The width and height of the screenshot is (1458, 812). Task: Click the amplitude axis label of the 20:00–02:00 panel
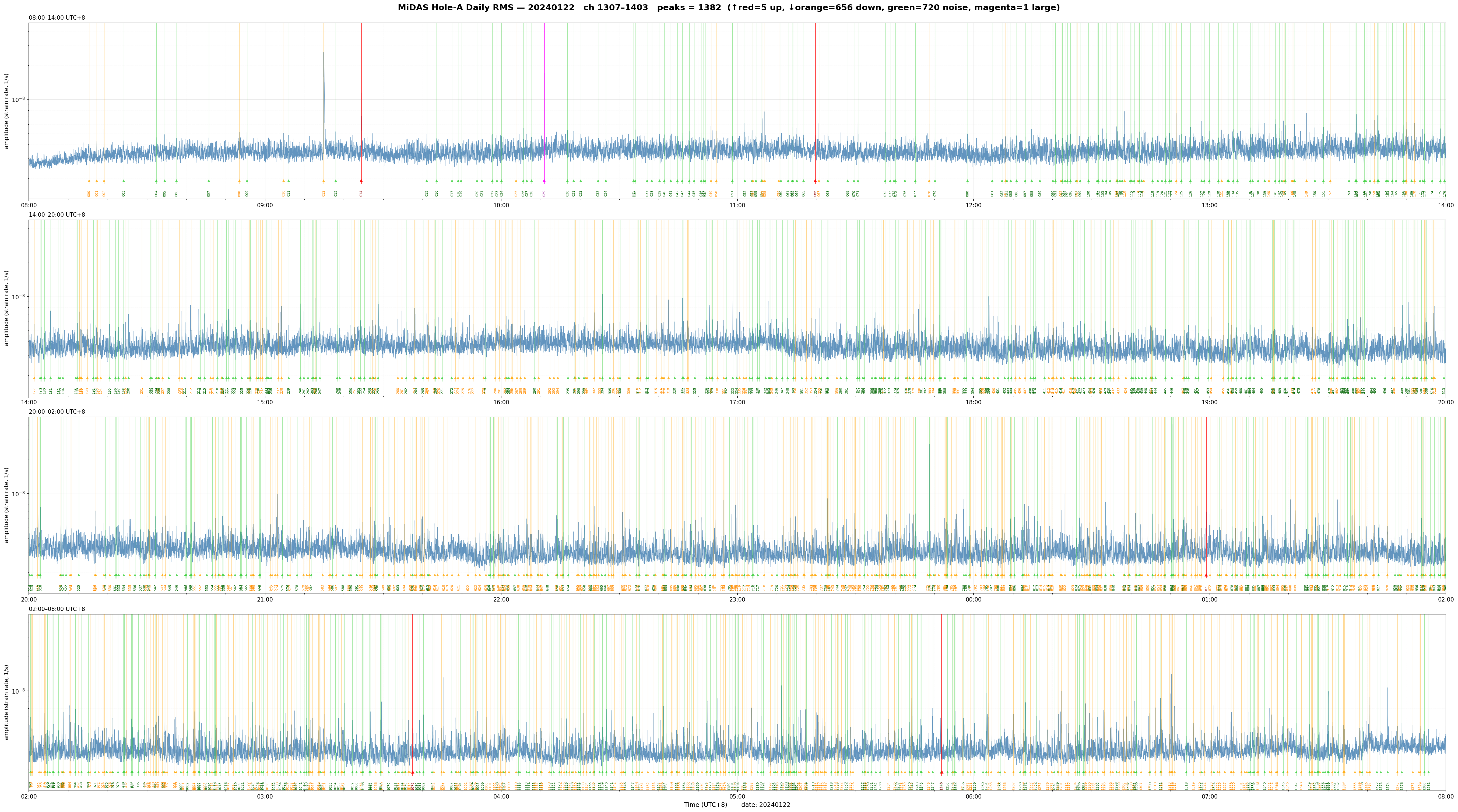pyautogui.click(x=7, y=505)
